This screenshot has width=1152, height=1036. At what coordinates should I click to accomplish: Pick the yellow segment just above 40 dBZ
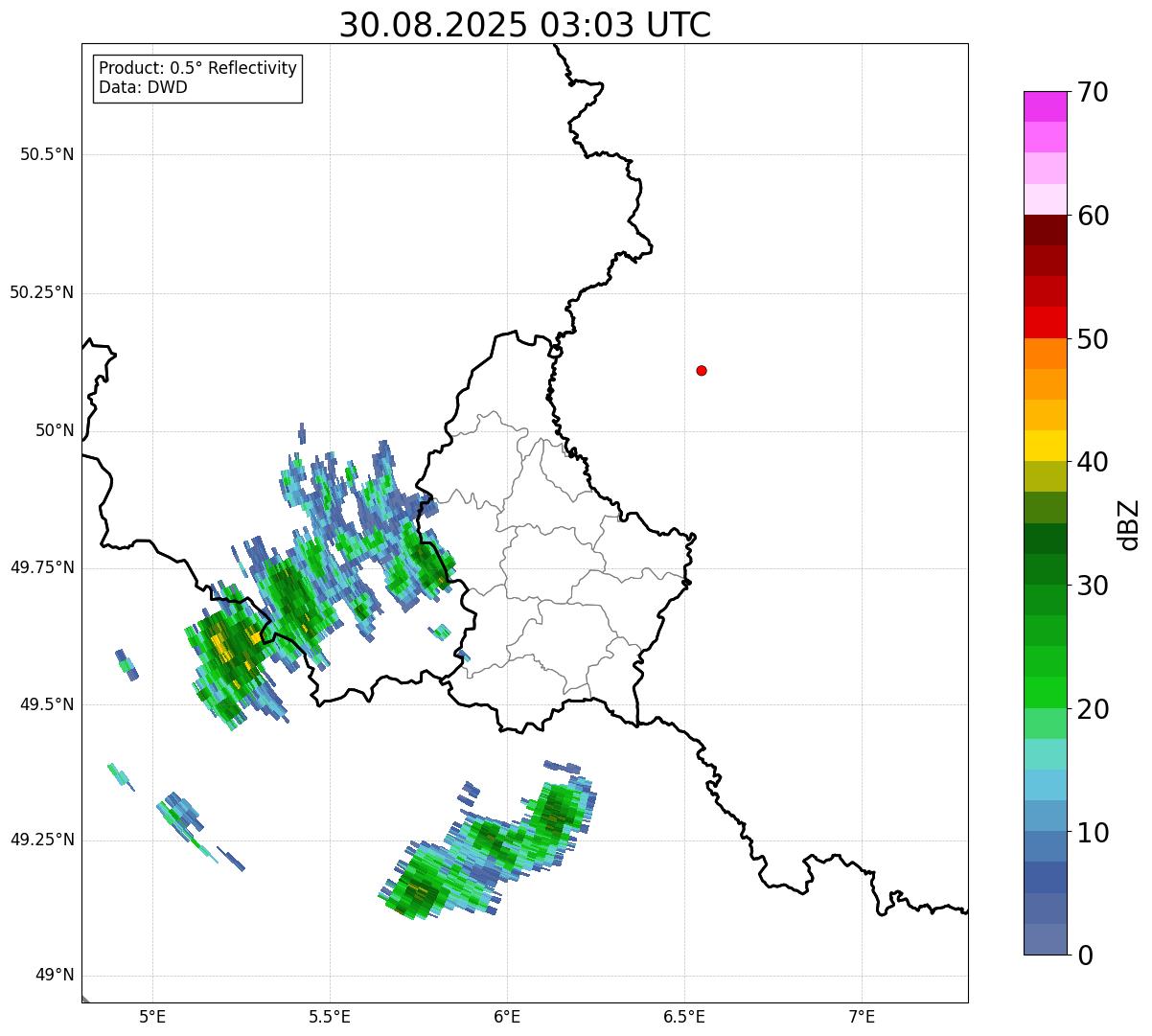[1045, 446]
